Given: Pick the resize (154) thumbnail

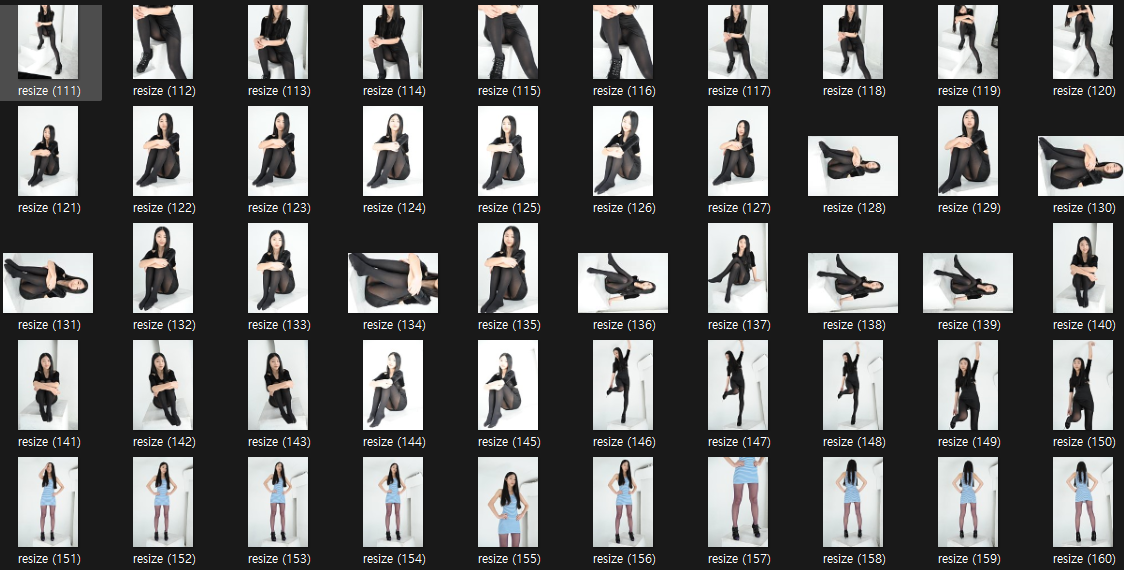Looking at the screenshot, I should 393,502.
